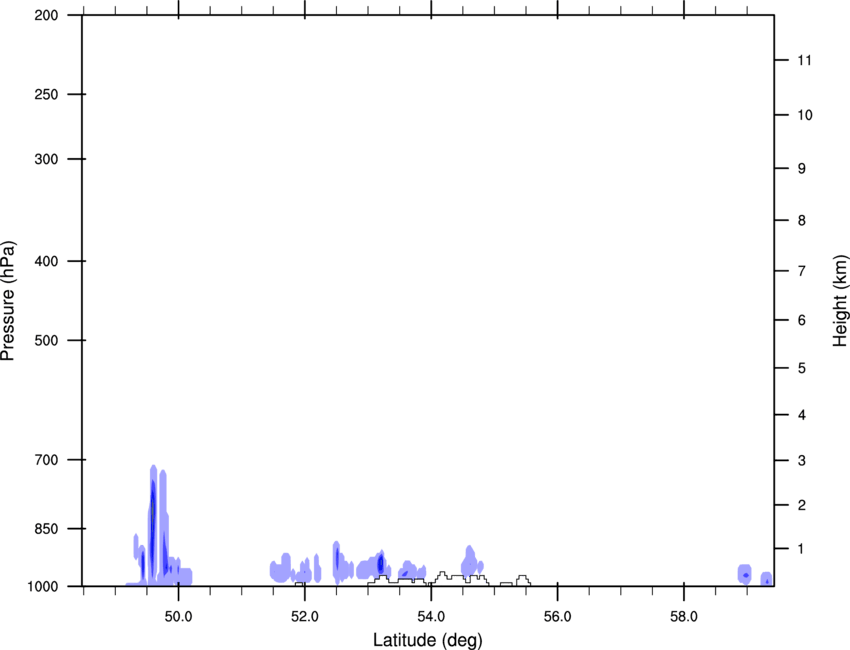Click the 54.0 latitude tick label

pyautogui.click(x=431, y=617)
